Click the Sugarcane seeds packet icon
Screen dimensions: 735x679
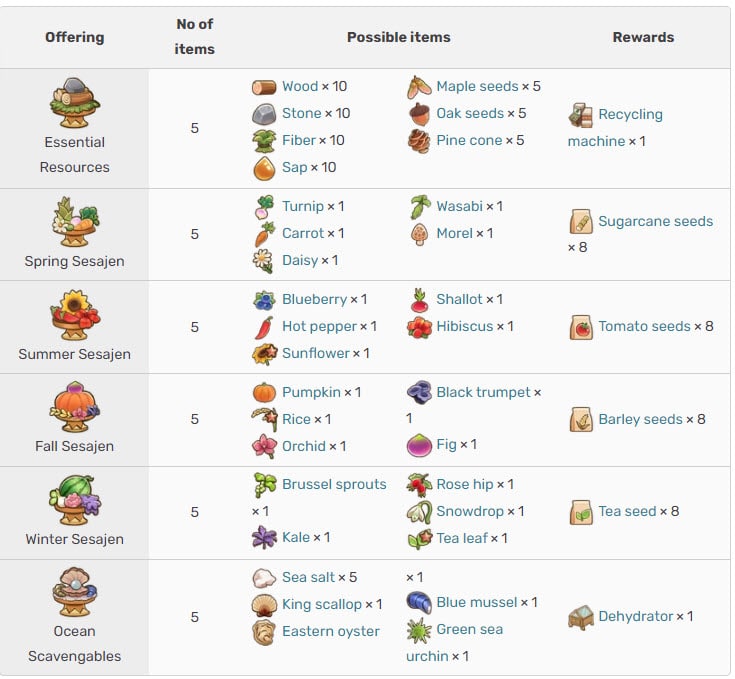[x=581, y=221]
